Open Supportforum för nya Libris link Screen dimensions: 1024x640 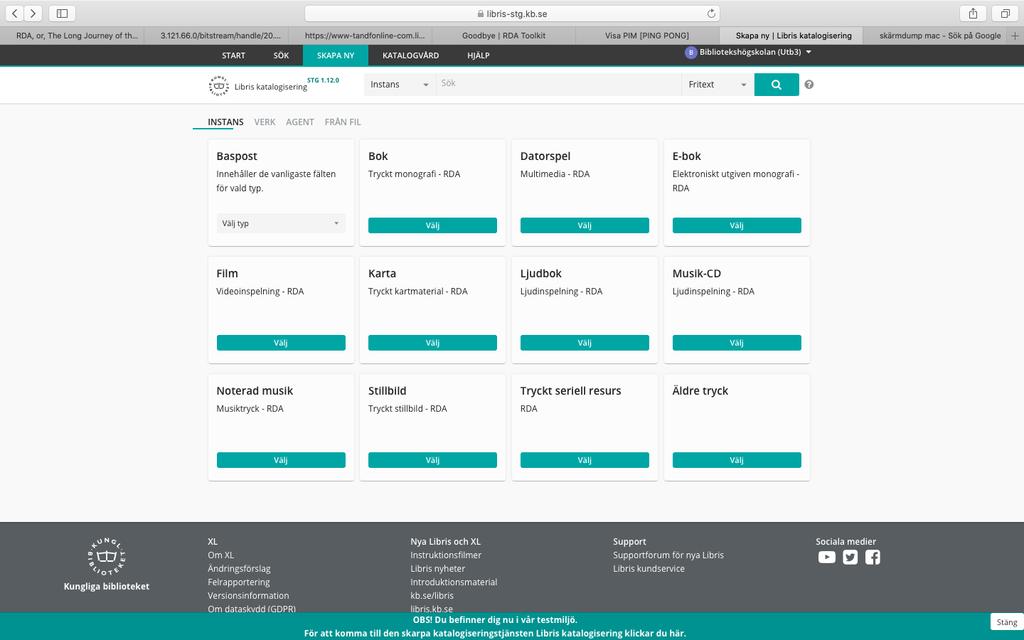668,555
